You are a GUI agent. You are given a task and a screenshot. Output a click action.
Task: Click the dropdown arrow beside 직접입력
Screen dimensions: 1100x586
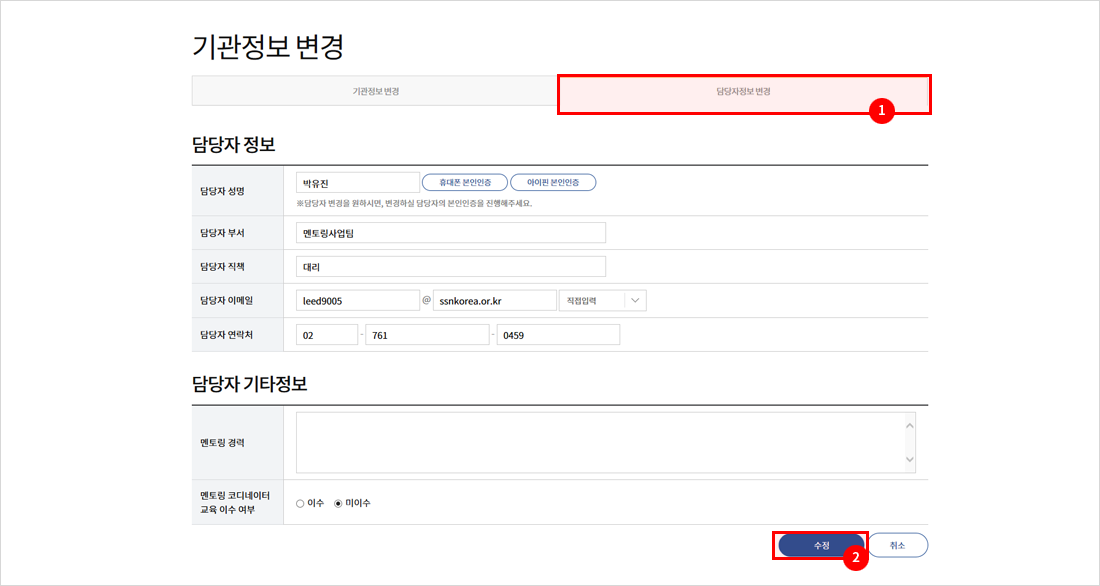(x=636, y=301)
